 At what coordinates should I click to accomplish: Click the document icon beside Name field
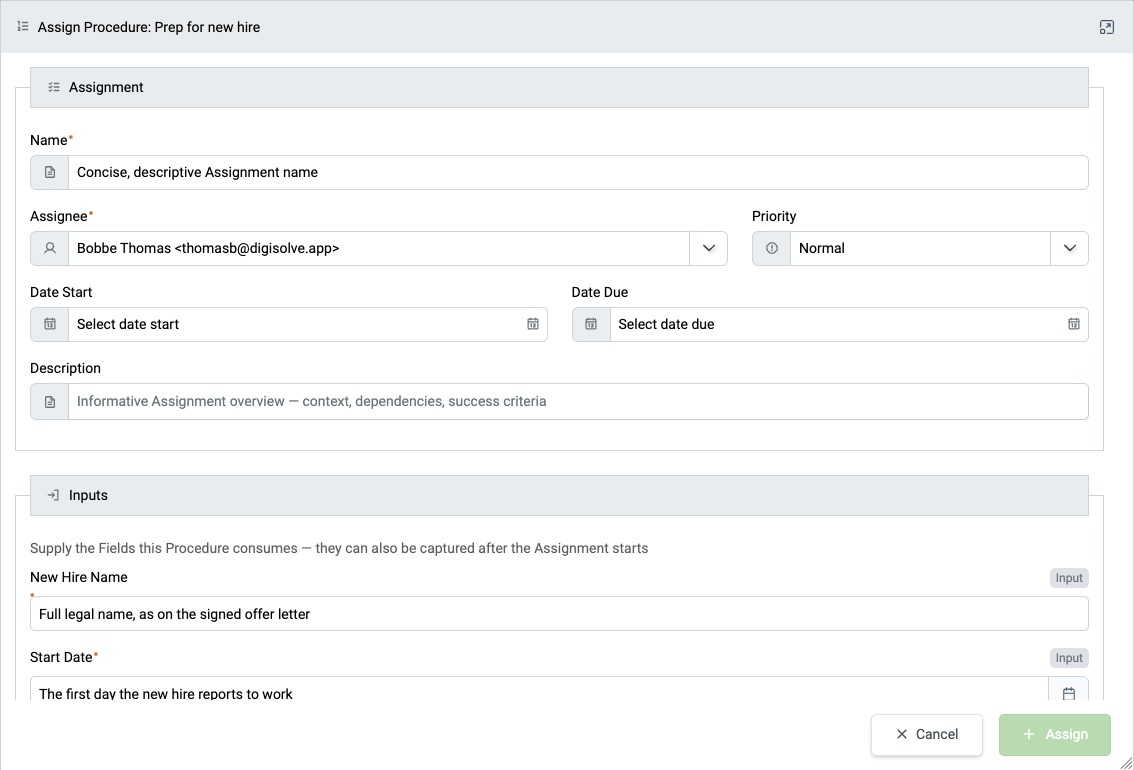click(50, 173)
